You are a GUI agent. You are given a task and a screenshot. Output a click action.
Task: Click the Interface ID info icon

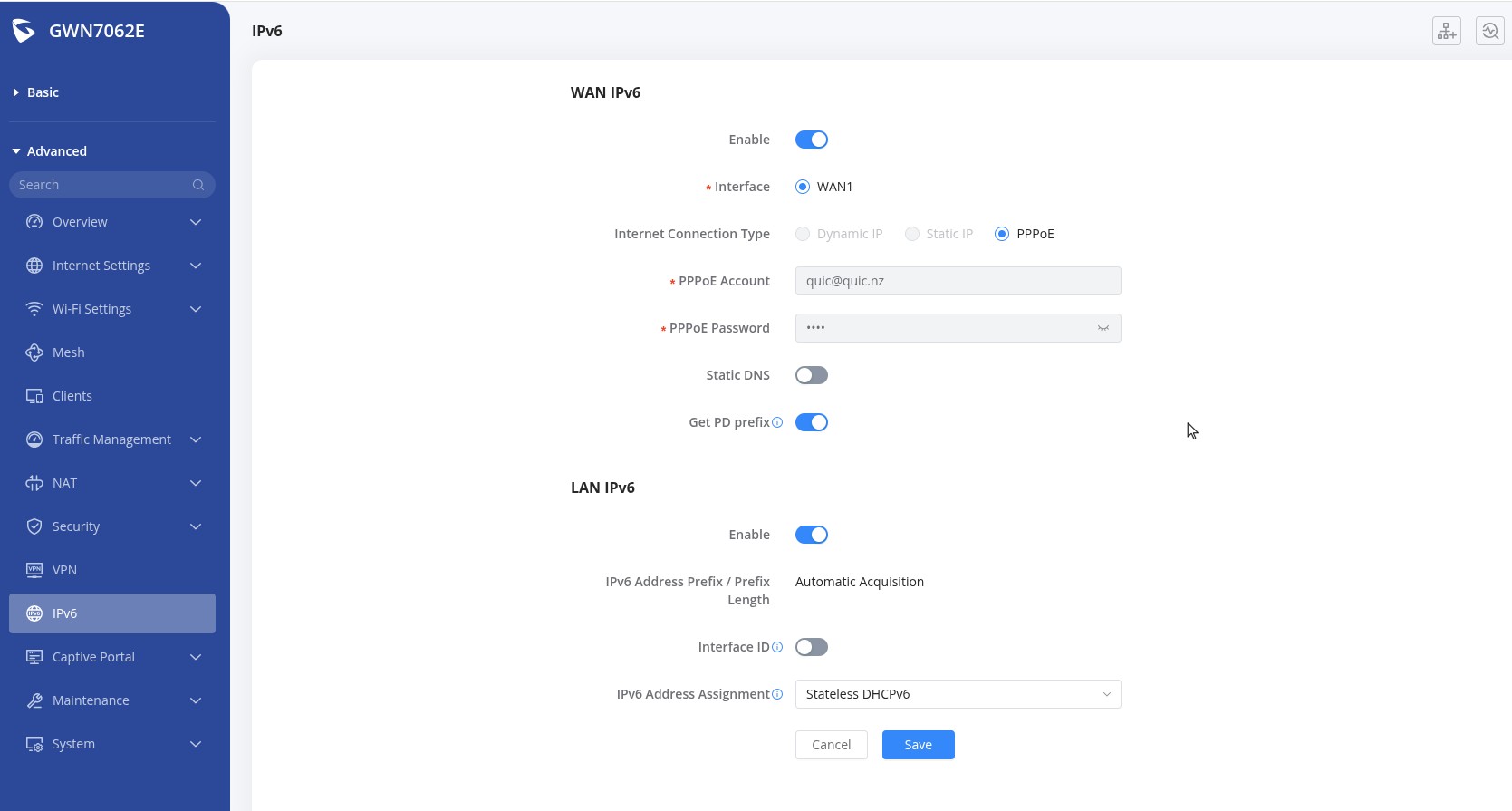(777, 647)
